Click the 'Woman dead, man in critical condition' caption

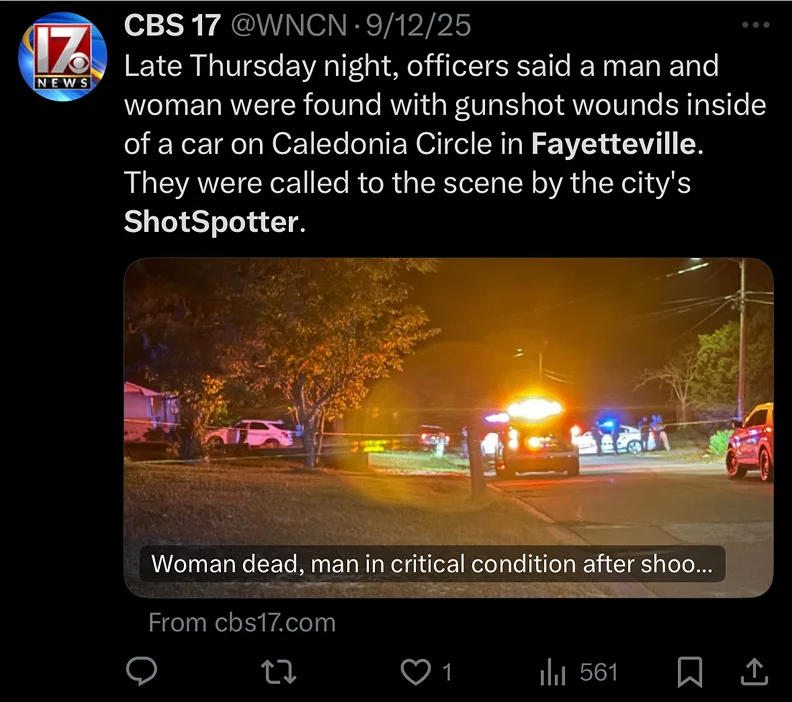tap(432, 564)
